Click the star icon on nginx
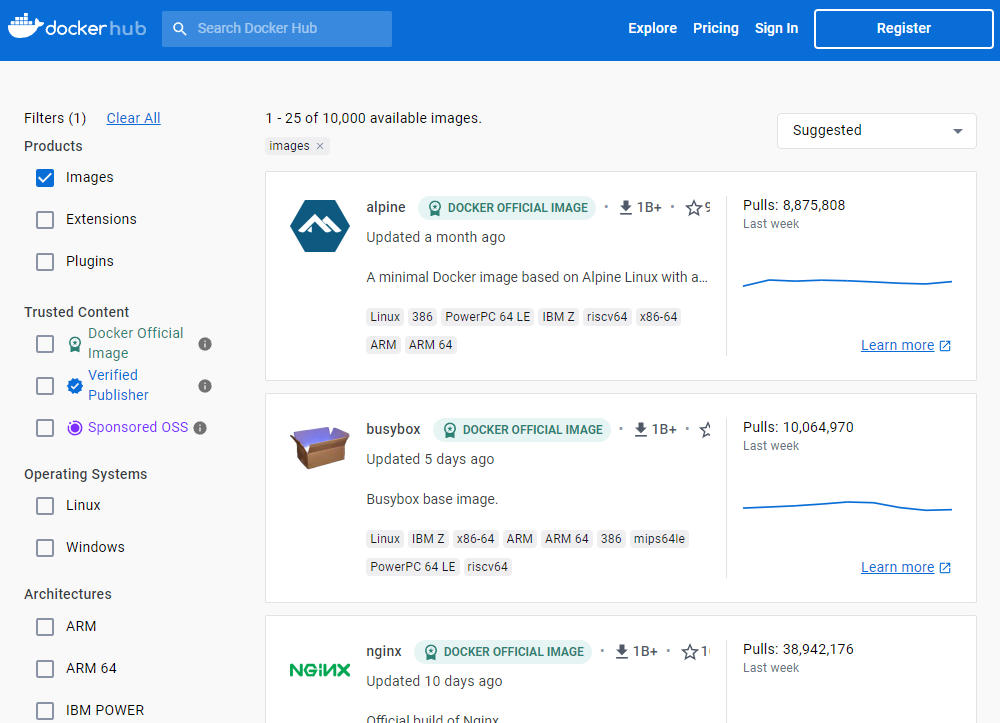Viewport: 1000px width, 723px height. [x=689, y=652]
